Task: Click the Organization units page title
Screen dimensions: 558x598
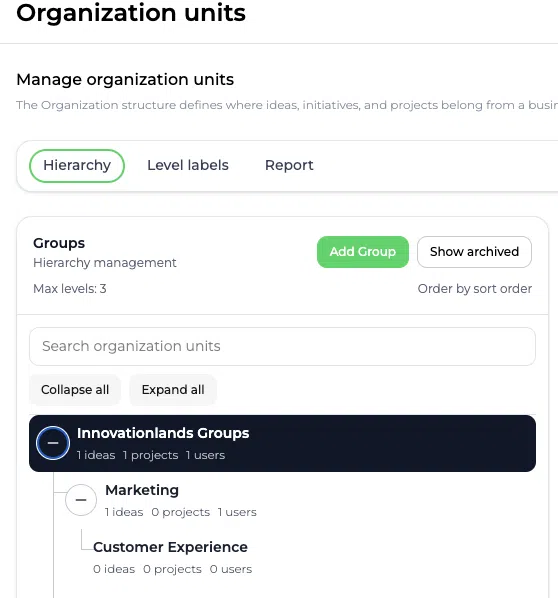Action: [131, 13]
